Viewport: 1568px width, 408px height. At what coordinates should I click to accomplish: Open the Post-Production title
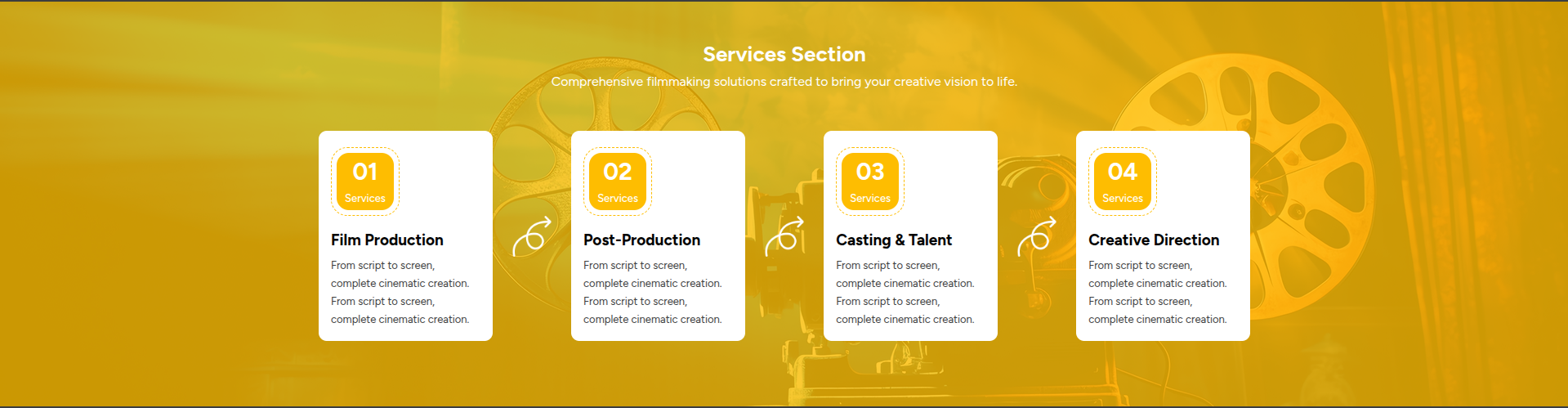641,240
